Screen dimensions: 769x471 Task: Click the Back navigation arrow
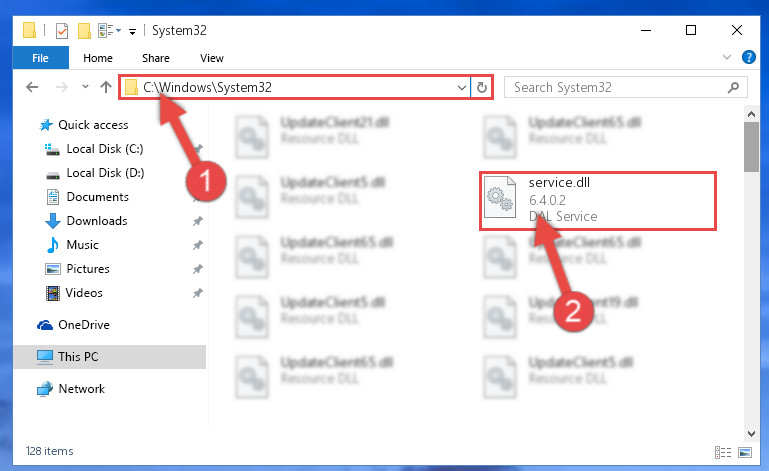tap(32, 87)
